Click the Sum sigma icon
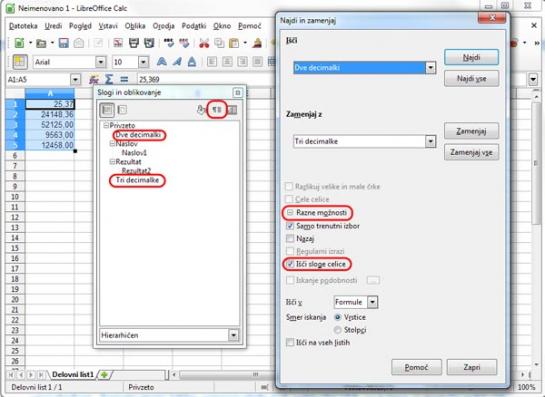The image size is (545, 397). click(x=109, y=80)
